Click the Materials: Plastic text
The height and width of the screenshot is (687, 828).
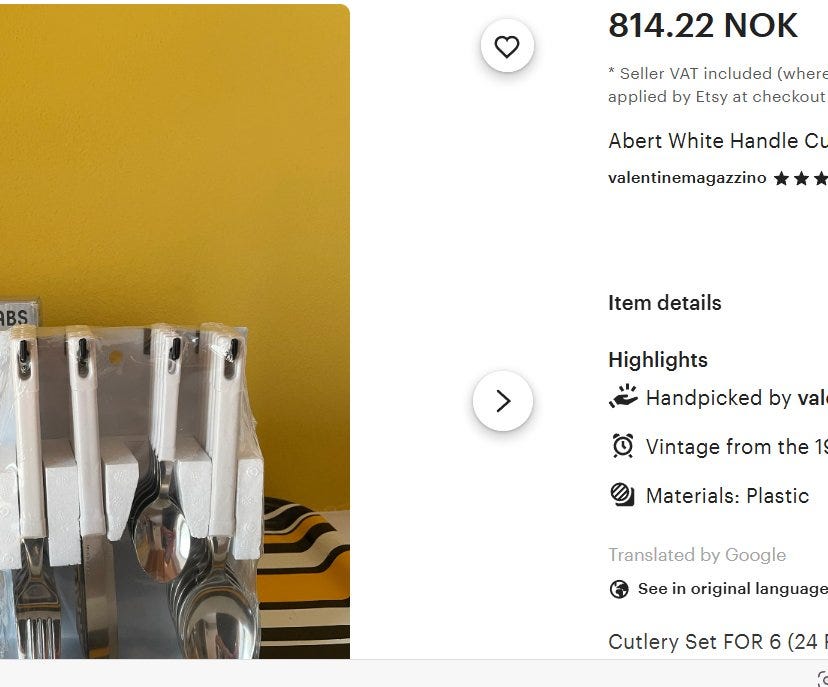coord(727,496)
